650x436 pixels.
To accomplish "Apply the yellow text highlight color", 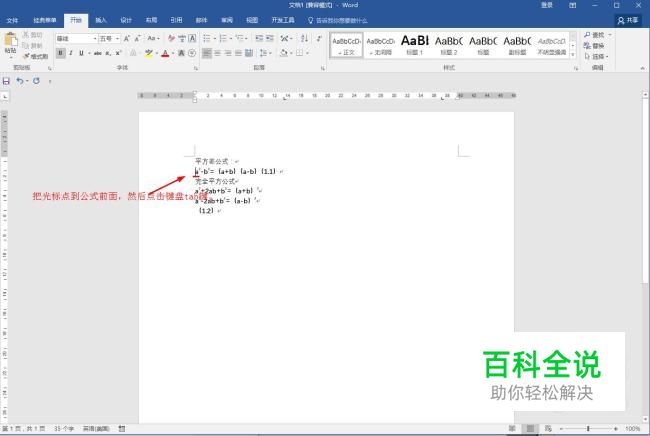I will click(148, 53).
